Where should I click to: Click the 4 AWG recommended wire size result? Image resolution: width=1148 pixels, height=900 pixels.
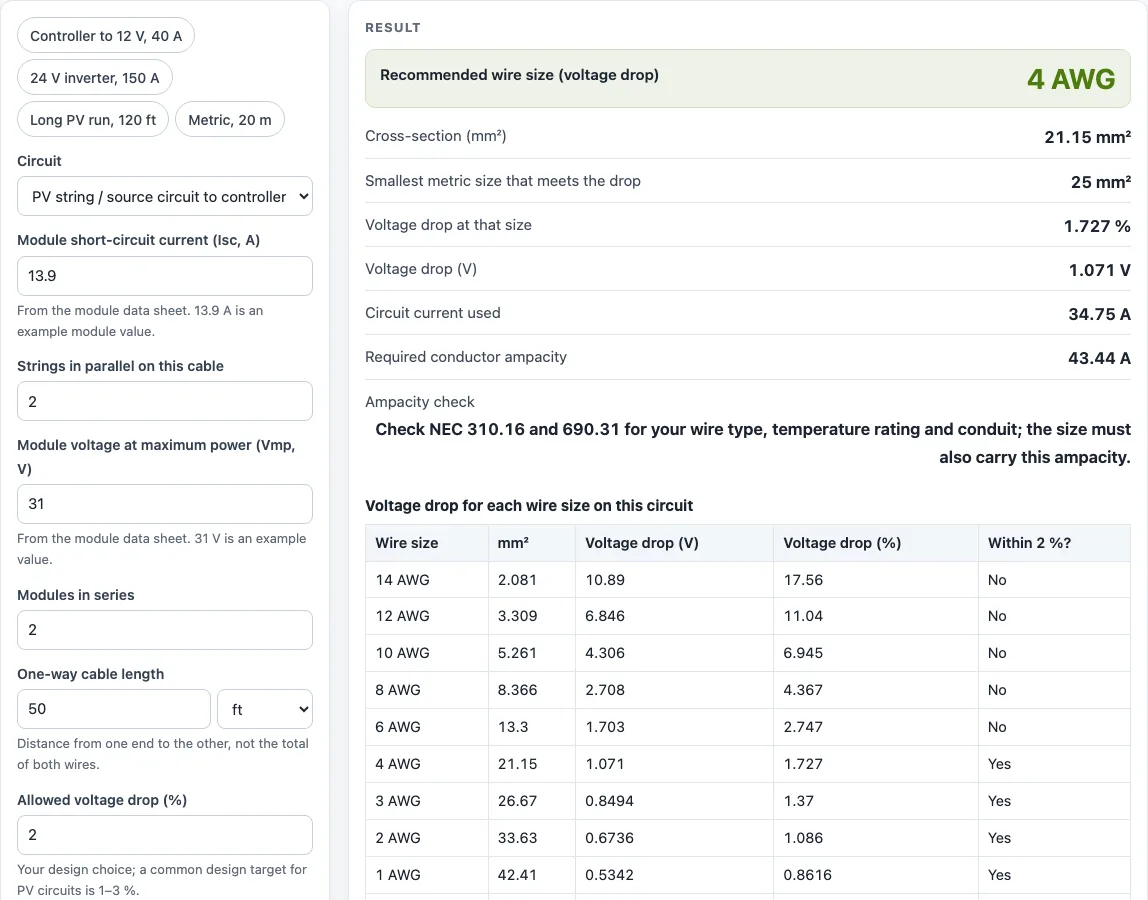click(x=1071, y=79)
